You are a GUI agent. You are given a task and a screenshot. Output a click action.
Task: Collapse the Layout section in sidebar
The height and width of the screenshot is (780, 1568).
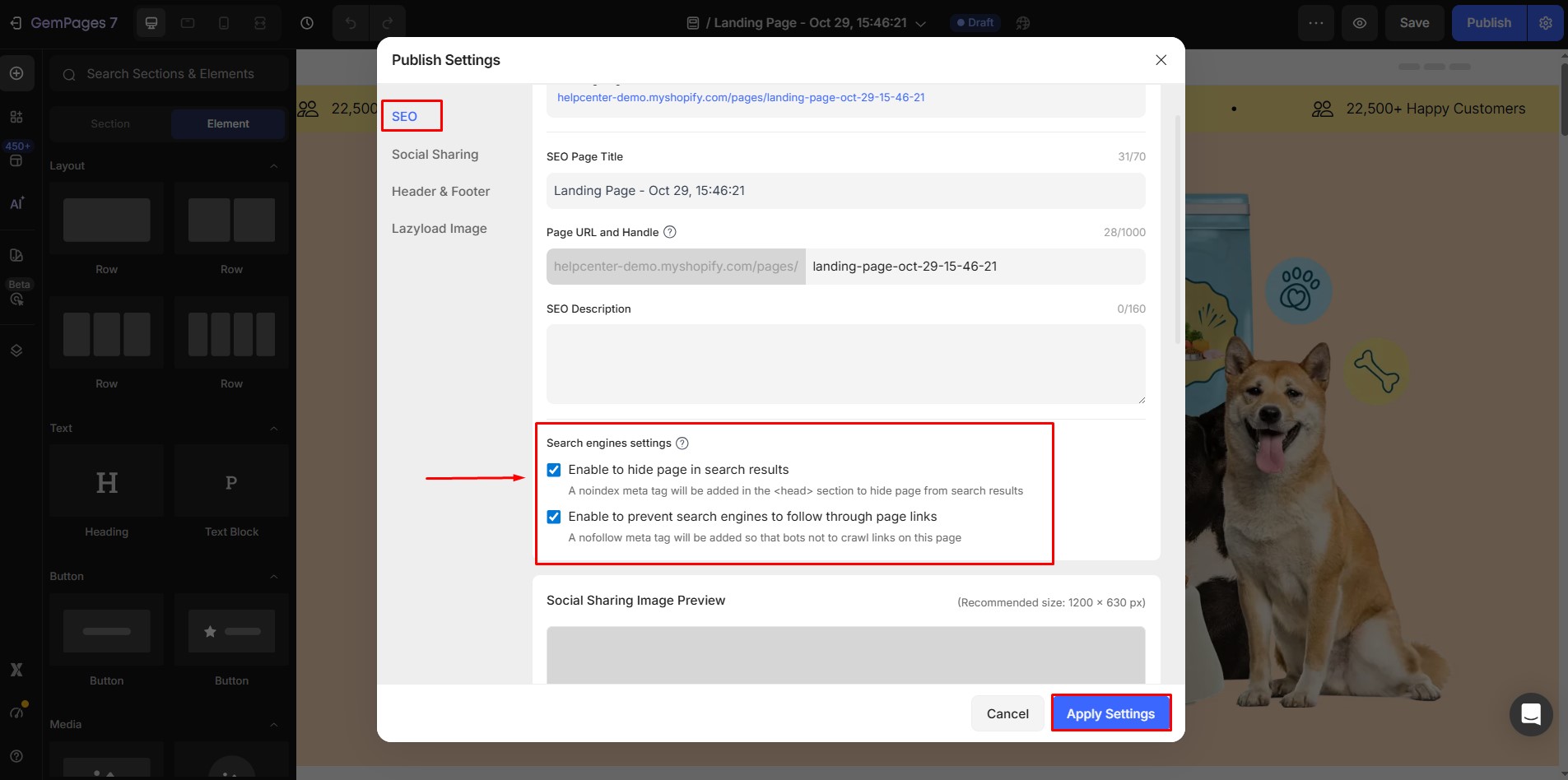274,166
